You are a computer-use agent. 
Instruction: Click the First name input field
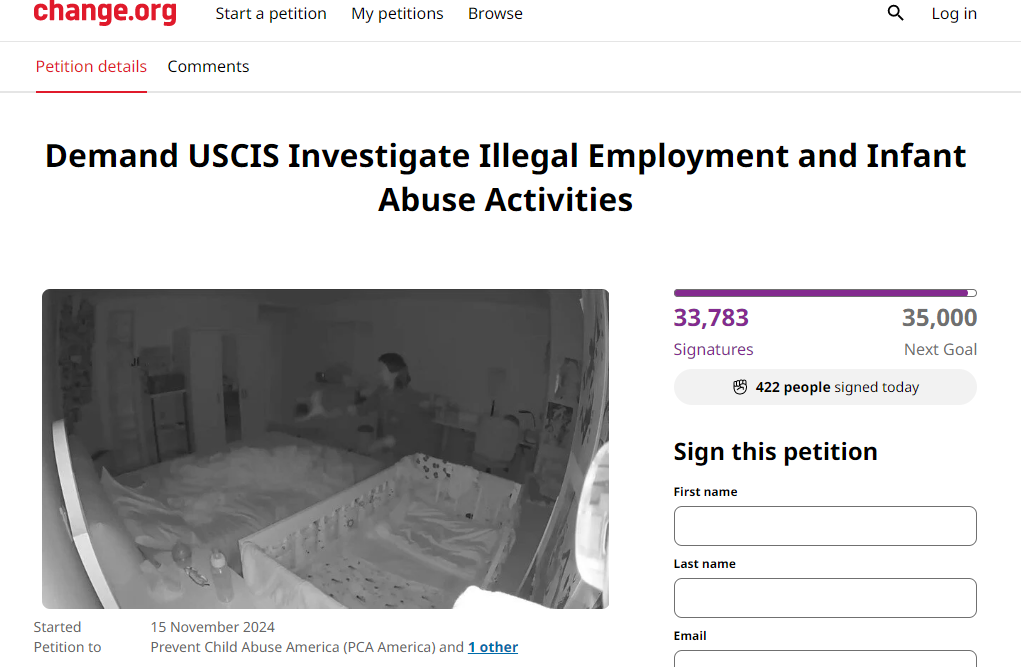coord(825,526)
